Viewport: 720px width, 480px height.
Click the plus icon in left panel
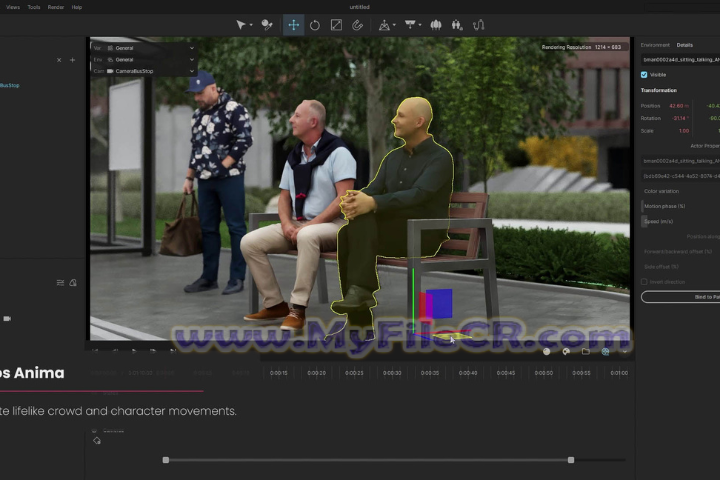pyautogui.click(x=72, y=60)
